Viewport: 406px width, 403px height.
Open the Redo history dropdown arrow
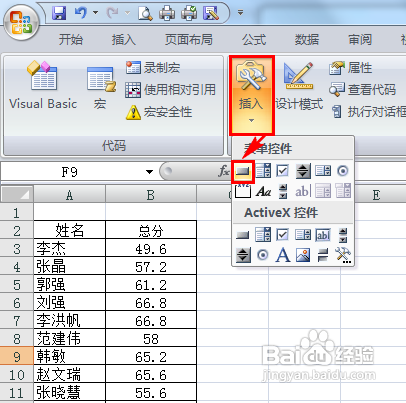(127, 13)
